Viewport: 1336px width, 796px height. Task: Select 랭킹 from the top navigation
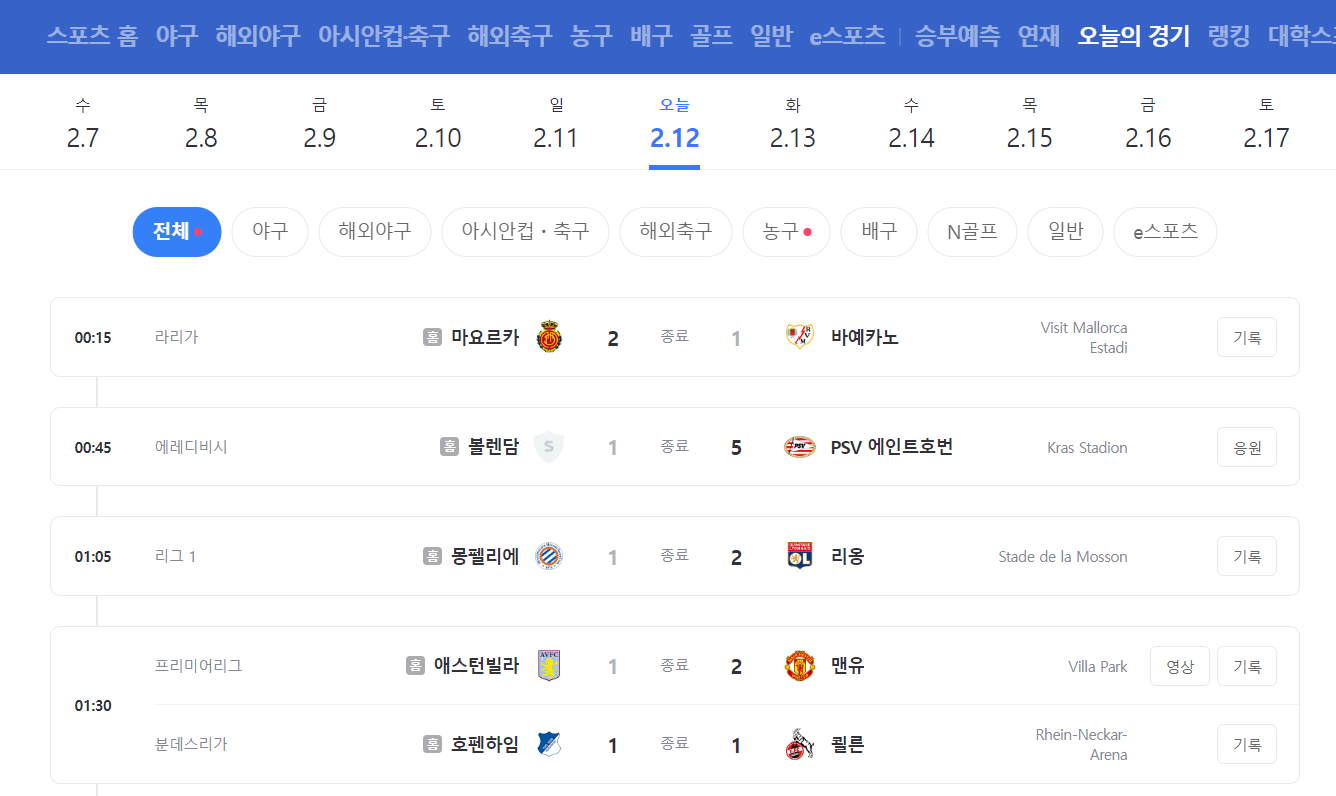(x=1227, y=35)
